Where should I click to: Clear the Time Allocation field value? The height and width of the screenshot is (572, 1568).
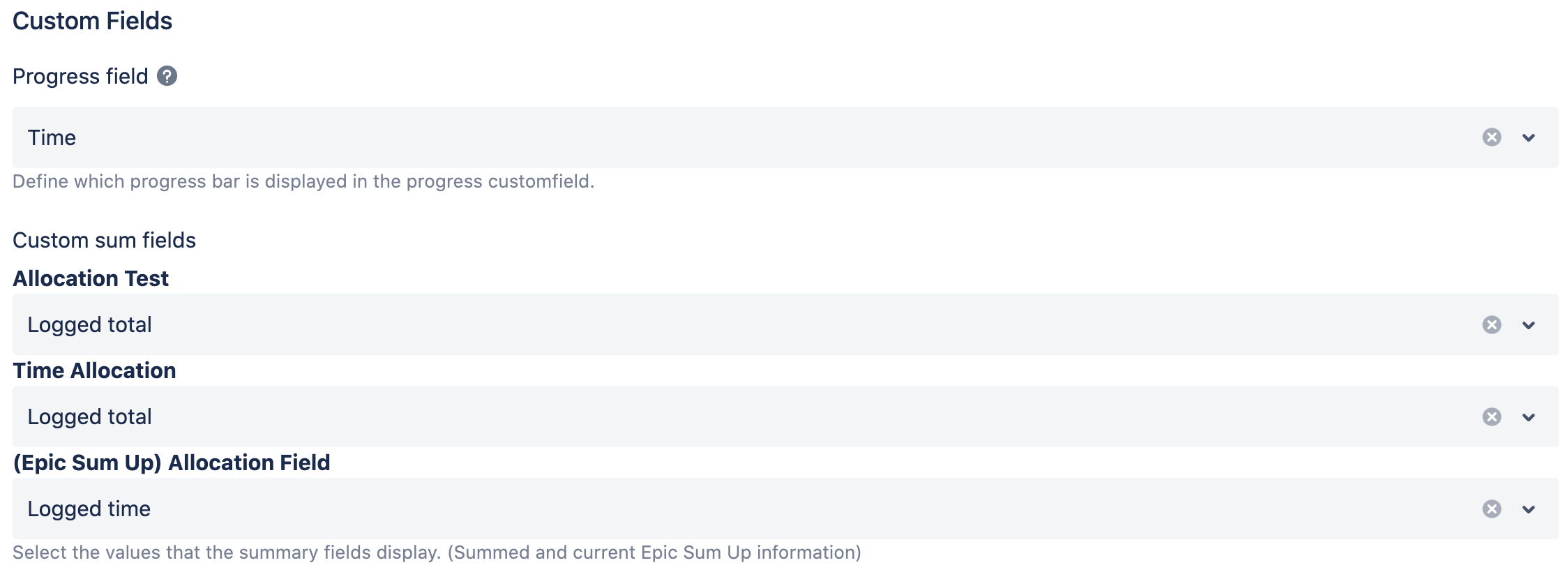click(x=1491, y=416)
